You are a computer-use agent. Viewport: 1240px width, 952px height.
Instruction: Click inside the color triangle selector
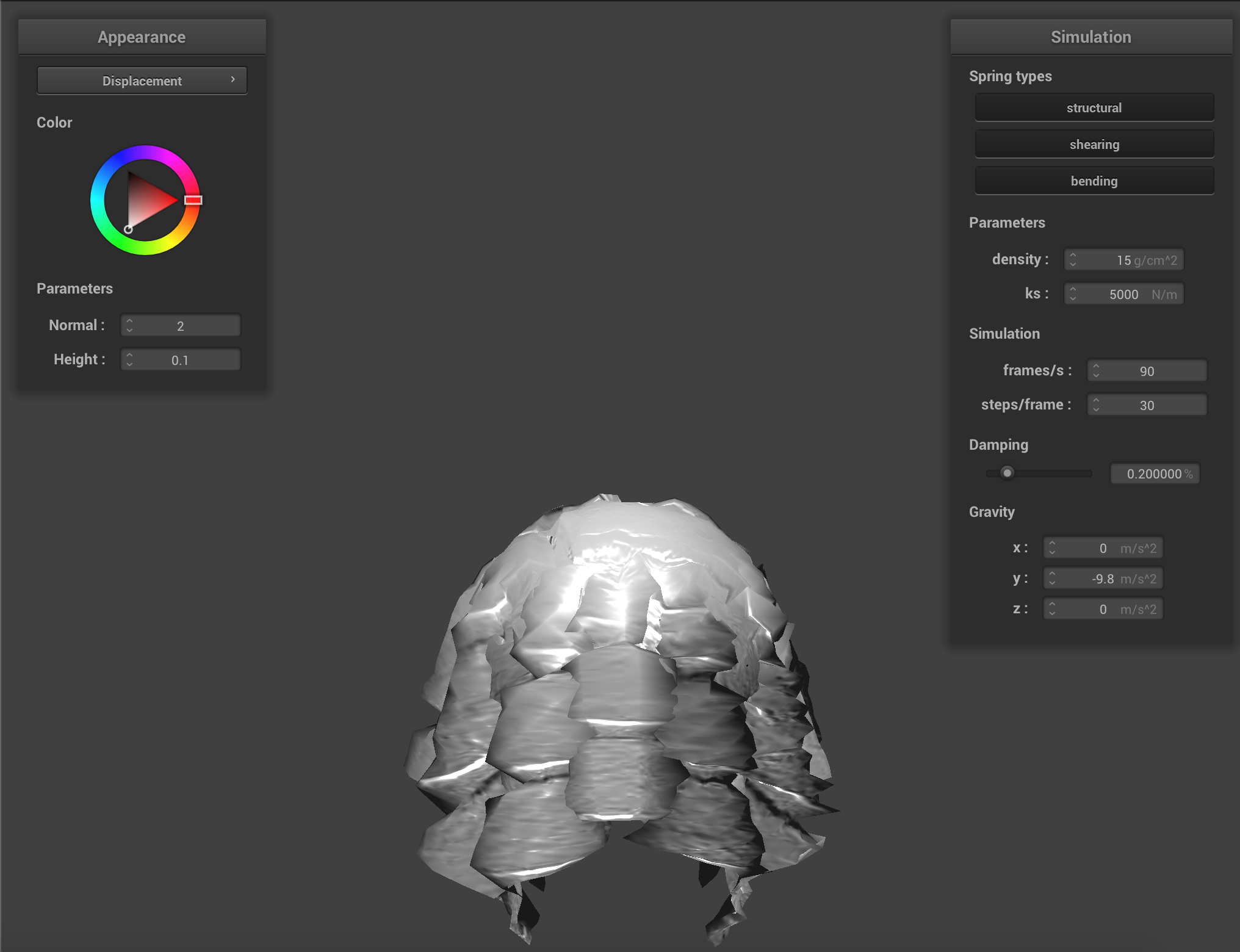coord(146,200)
